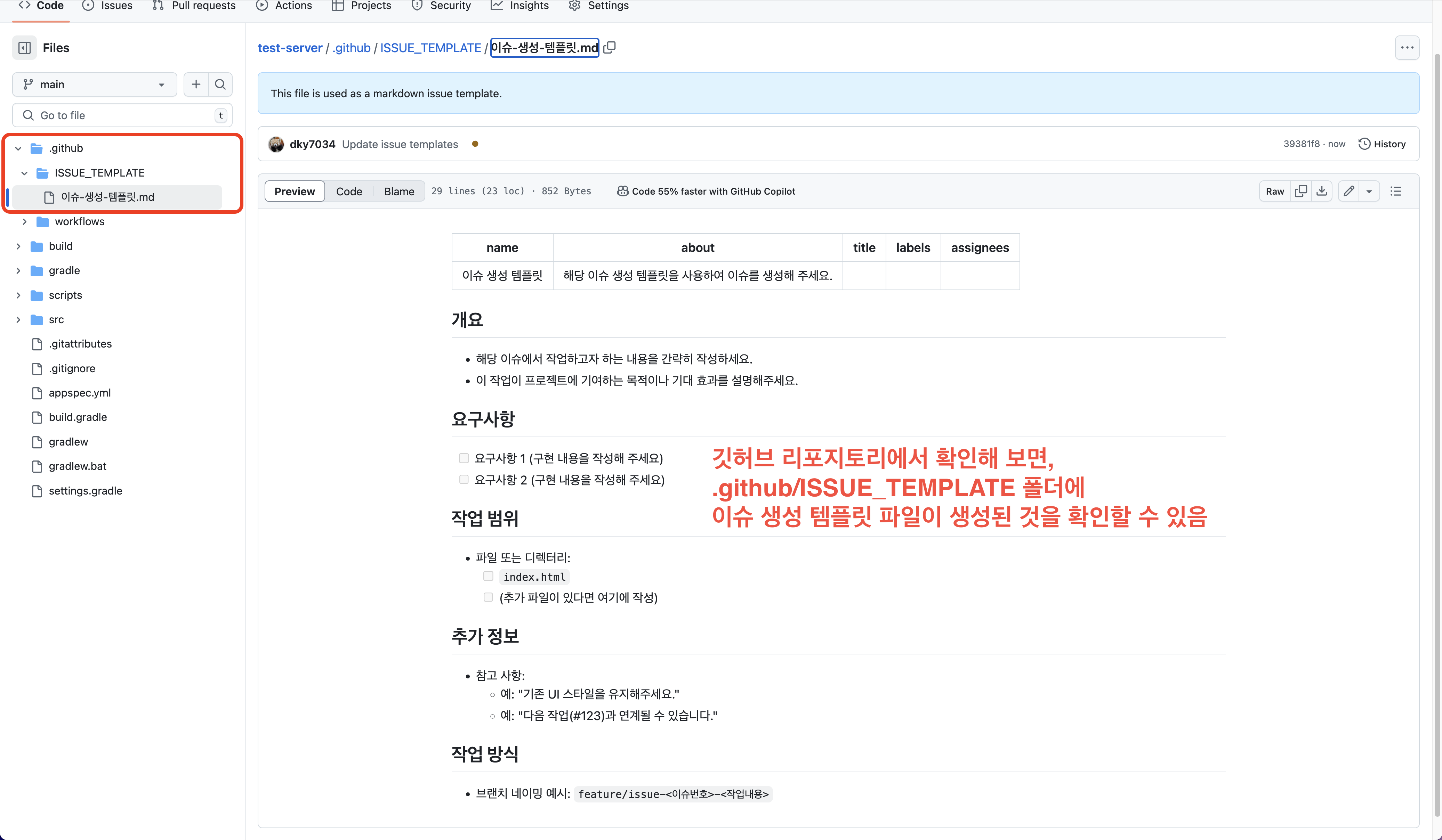Expand the workflows folder
This screenshot has height=840, width=1442.
pyautogui.click(x=25, y=221)
